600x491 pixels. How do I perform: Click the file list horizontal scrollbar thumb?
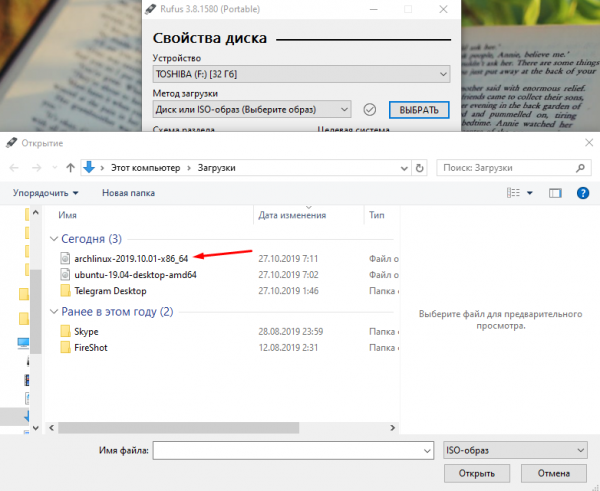click(x=178, y=428)
